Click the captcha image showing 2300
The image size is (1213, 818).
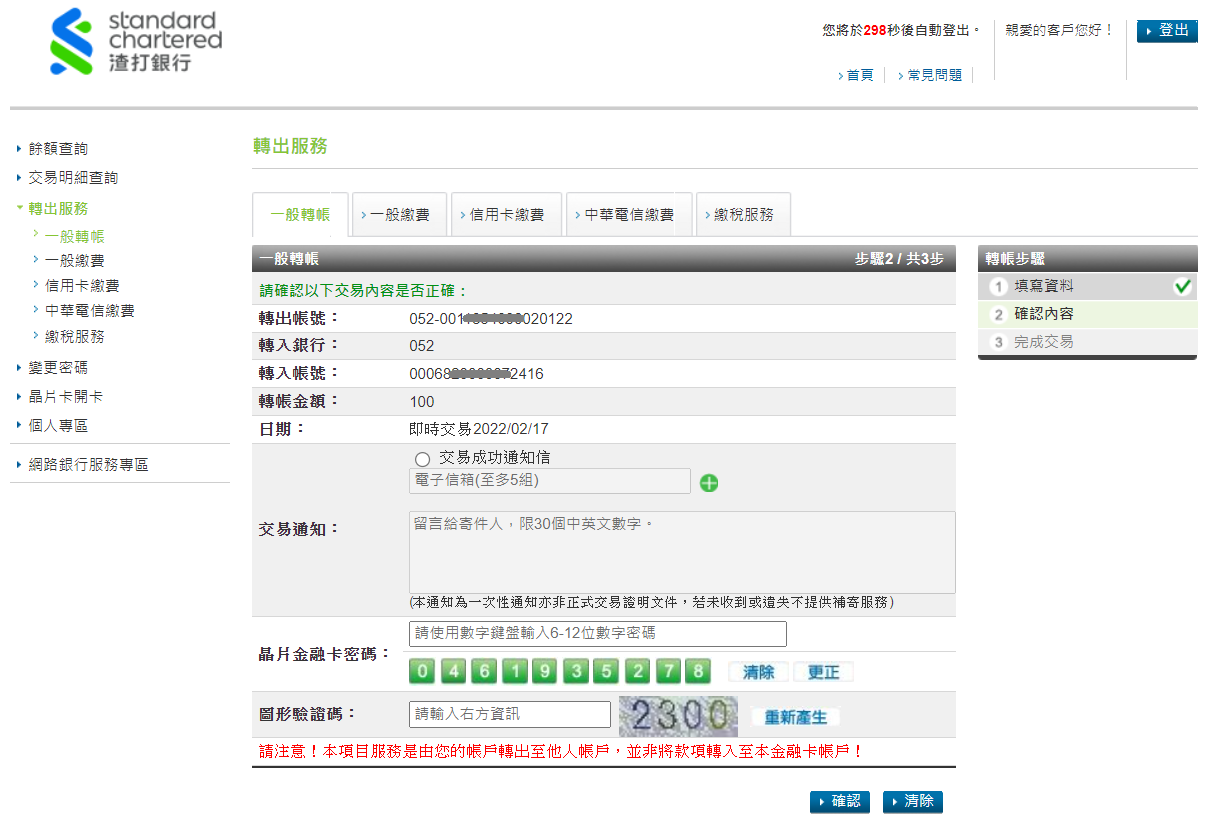tap(678, 716)
